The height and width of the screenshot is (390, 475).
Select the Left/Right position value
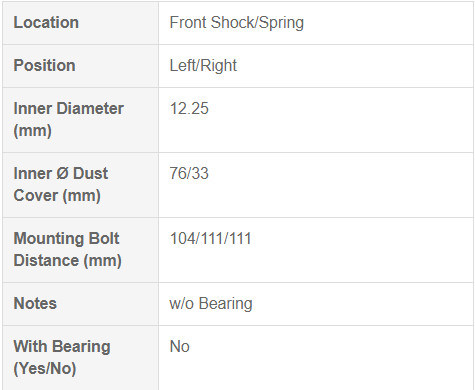pos(203,65)
